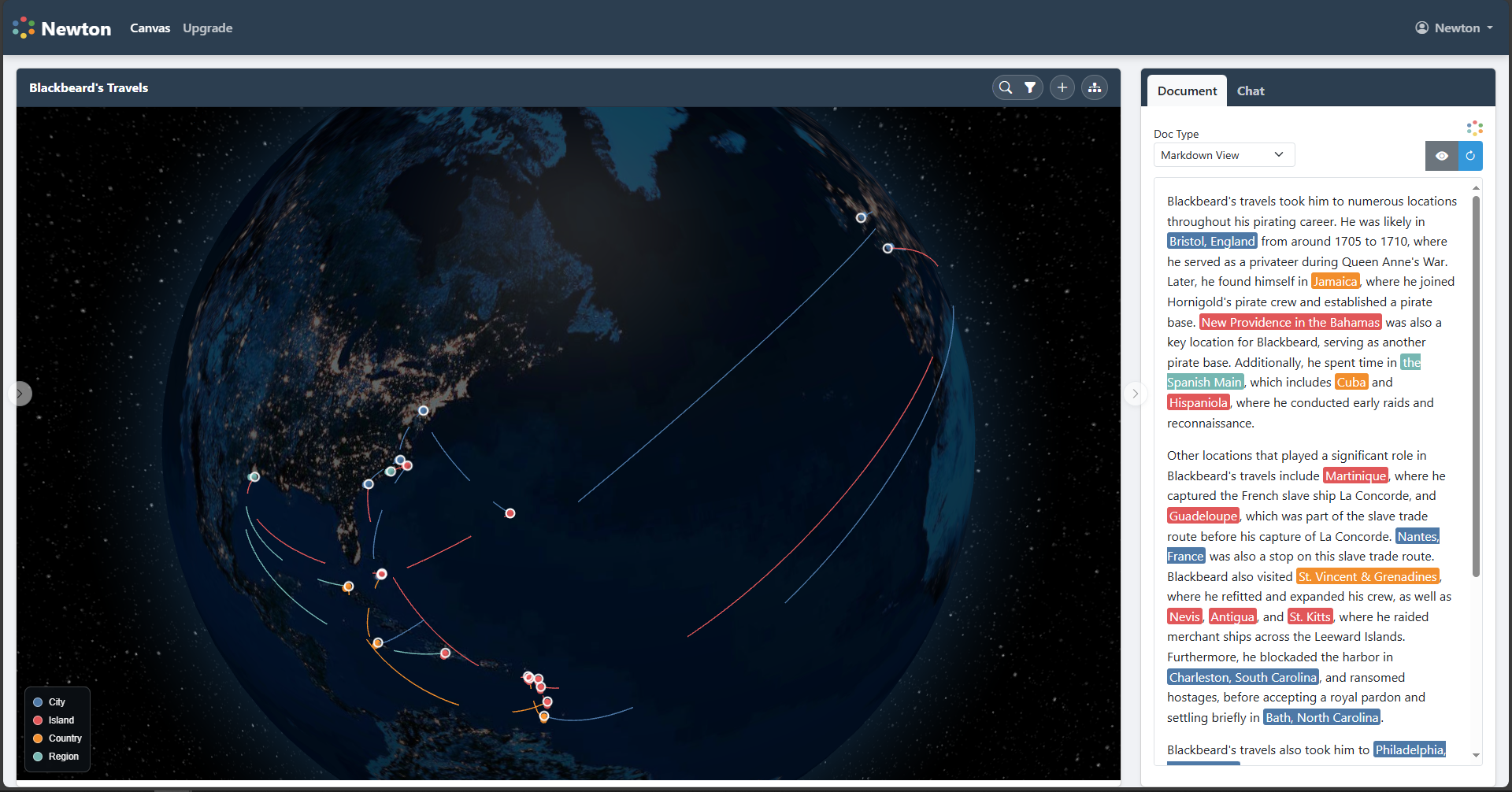Expand the Newton account dropdown menu
1512x792 pixels.
pos(1489,28)
